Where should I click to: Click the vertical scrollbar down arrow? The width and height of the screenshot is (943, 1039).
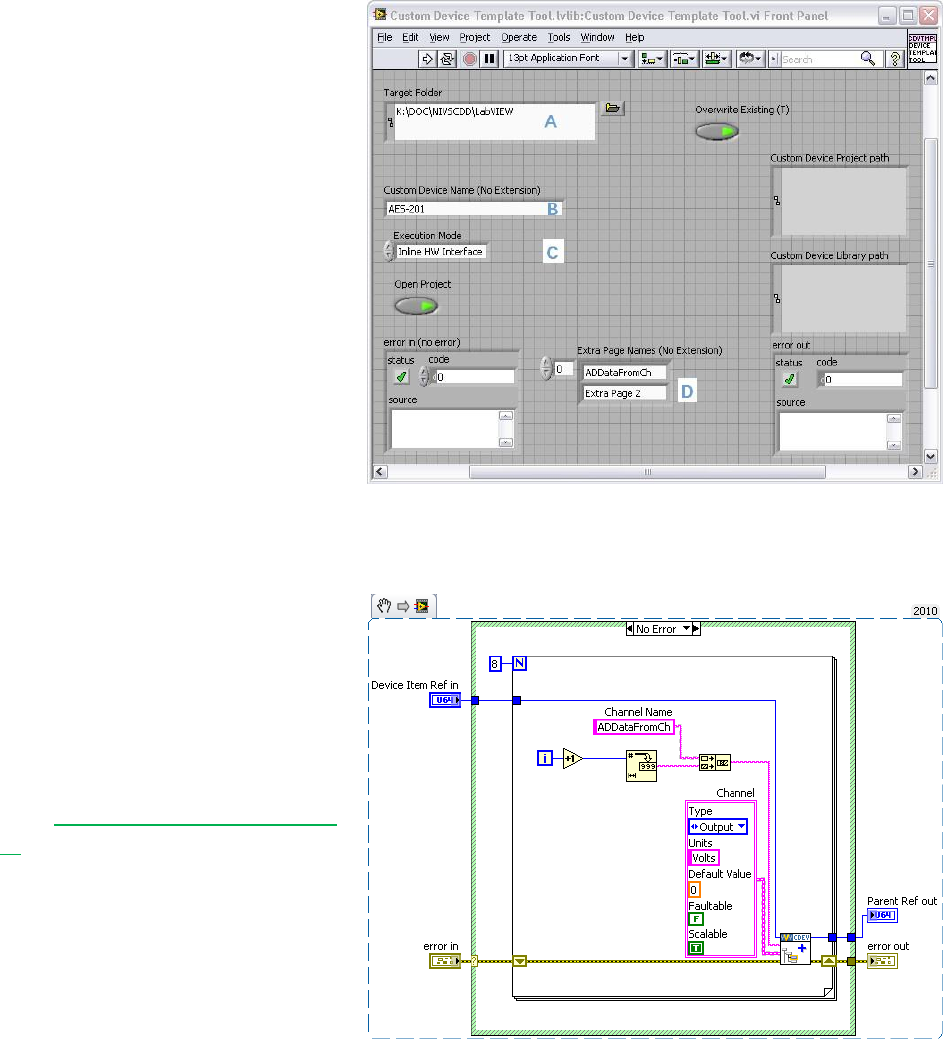click(x=930, y=456)
